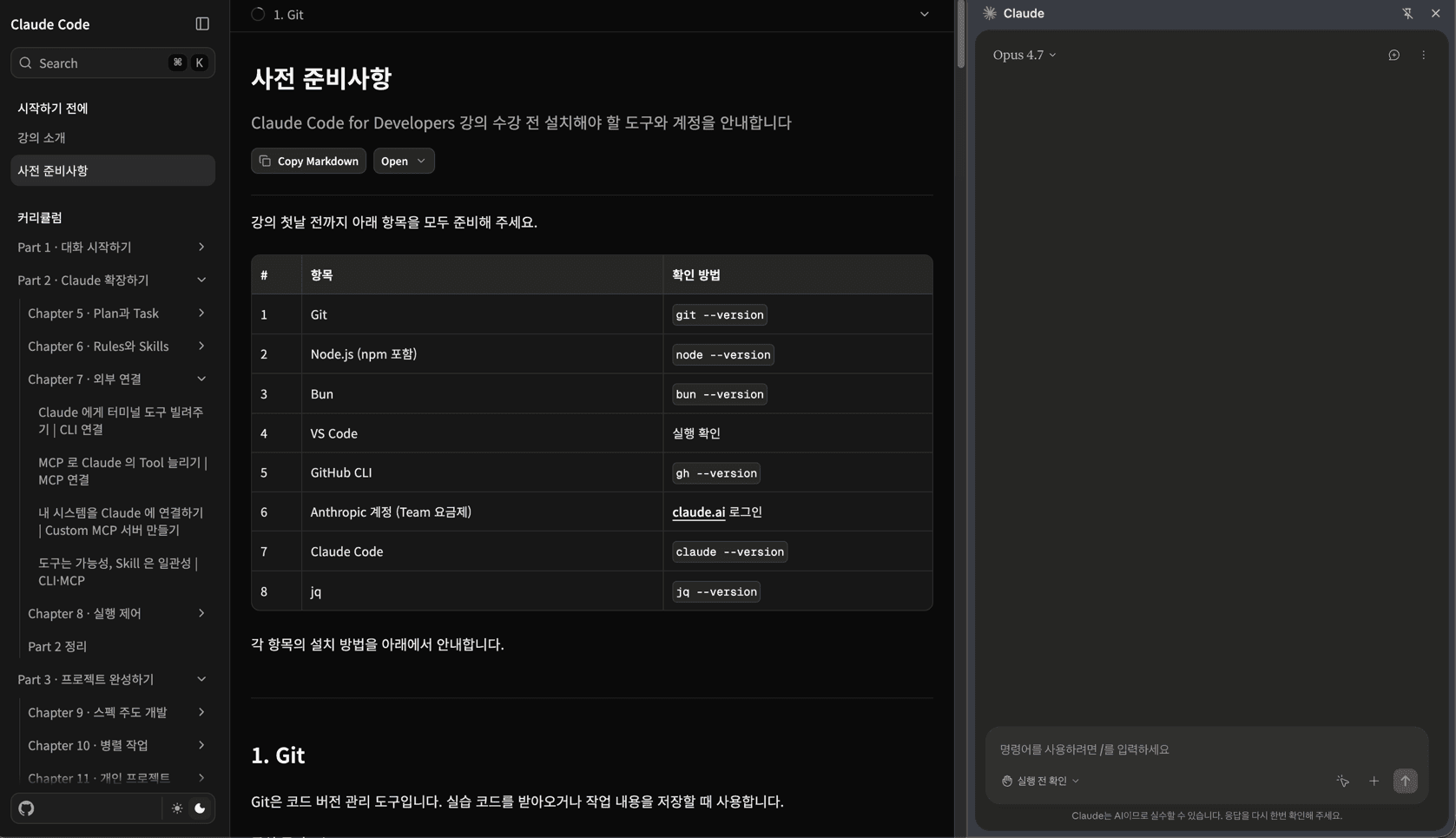Click the node --version code cell
Viewport: 1456px width, 838px height.
pyautogui.click(x=723, y=355)
